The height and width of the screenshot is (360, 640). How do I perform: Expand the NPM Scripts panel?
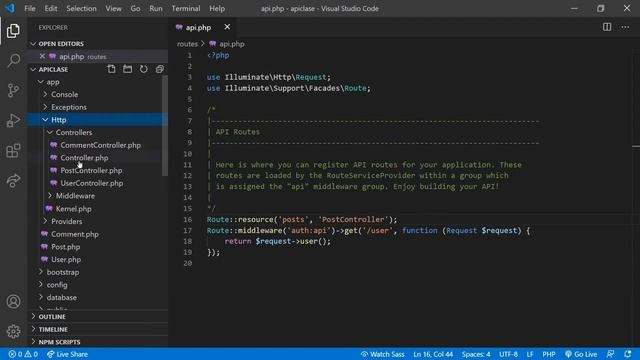click(x=98, y=342)
